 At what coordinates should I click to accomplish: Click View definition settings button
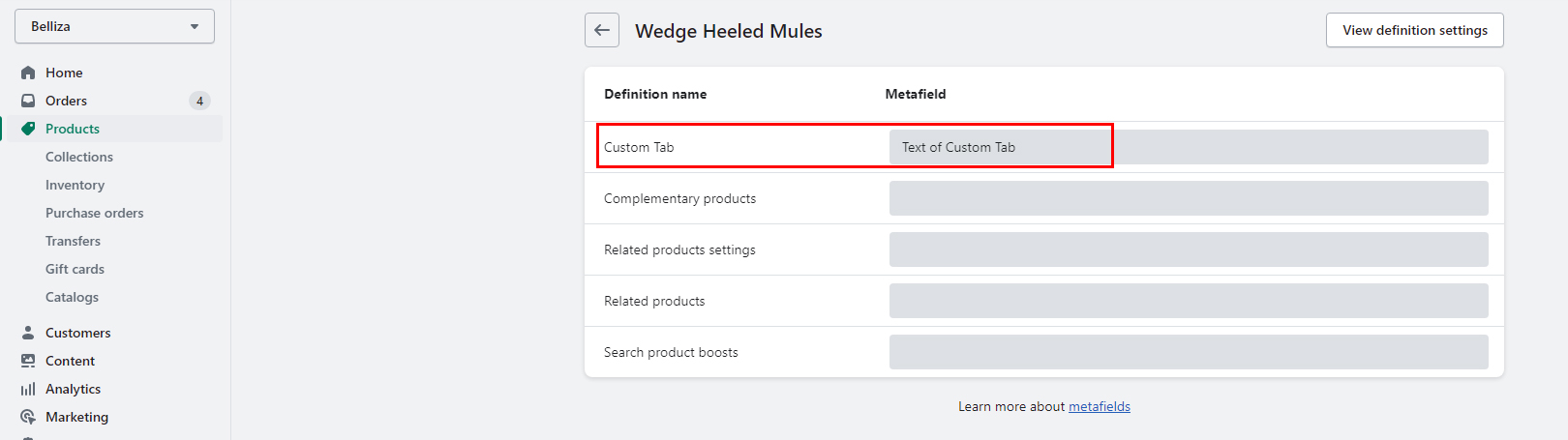tap(1414, 30)
